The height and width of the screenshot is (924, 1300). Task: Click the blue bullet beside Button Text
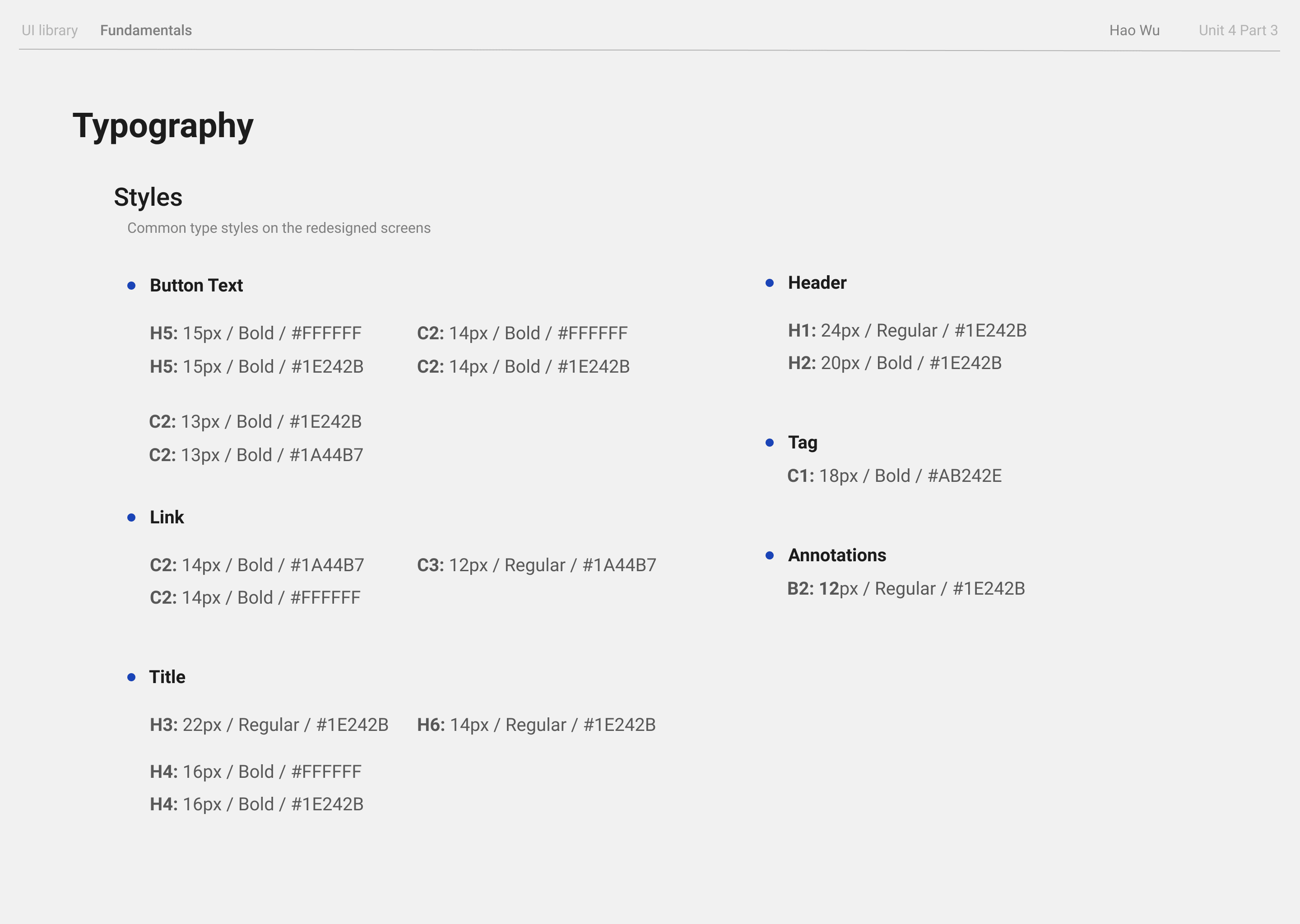pos(131,286)
